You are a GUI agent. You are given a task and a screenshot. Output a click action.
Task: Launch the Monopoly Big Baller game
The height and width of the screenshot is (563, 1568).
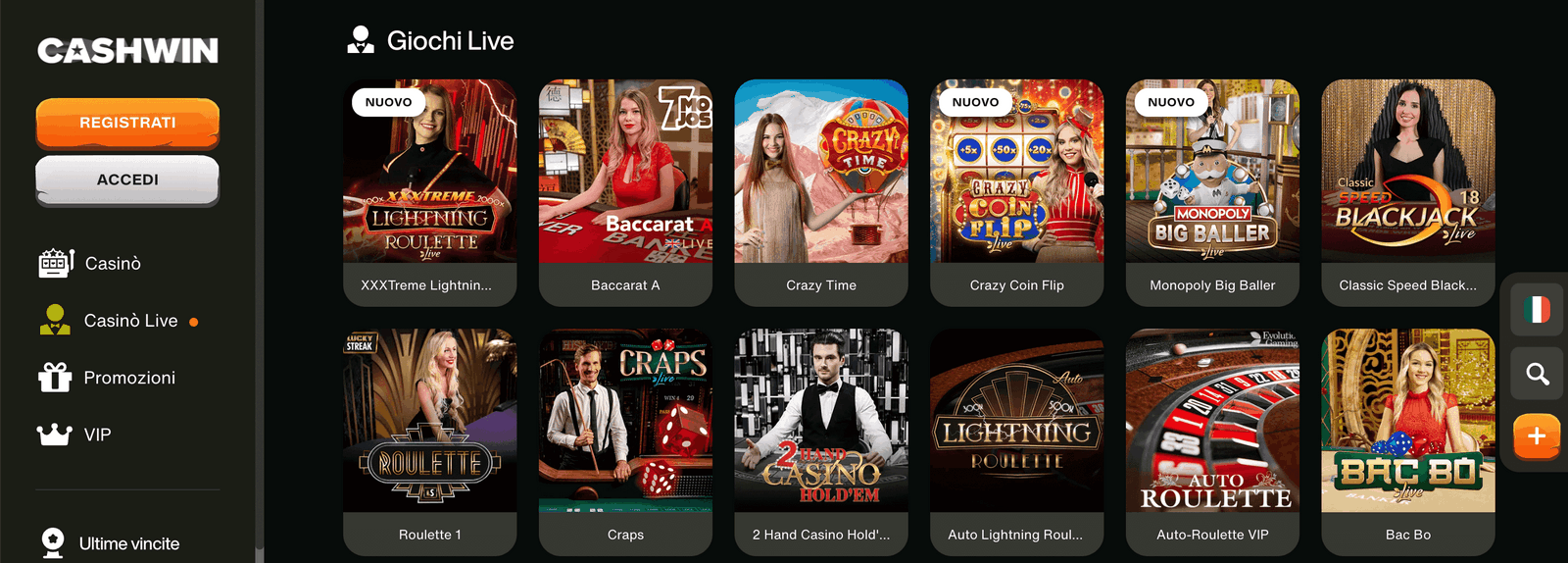pyautogui.click(x=1212, y=192)
